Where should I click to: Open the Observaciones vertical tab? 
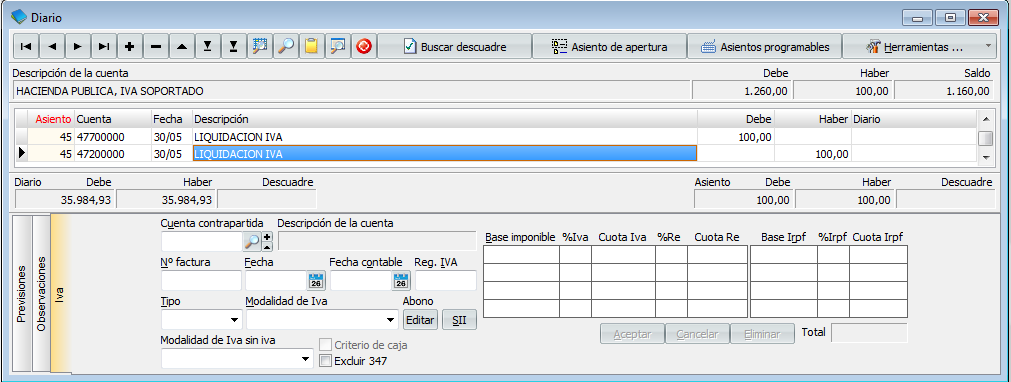41,294
